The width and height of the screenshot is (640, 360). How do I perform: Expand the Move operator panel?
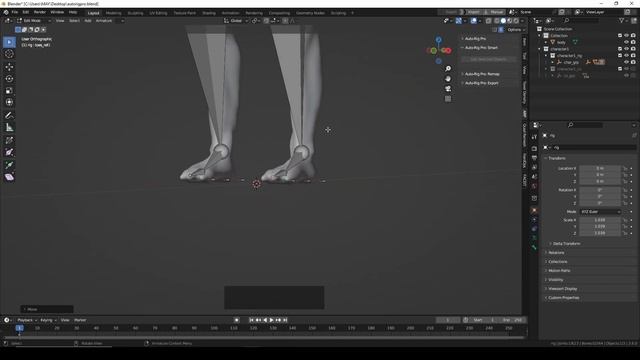(x=47, y=309)
